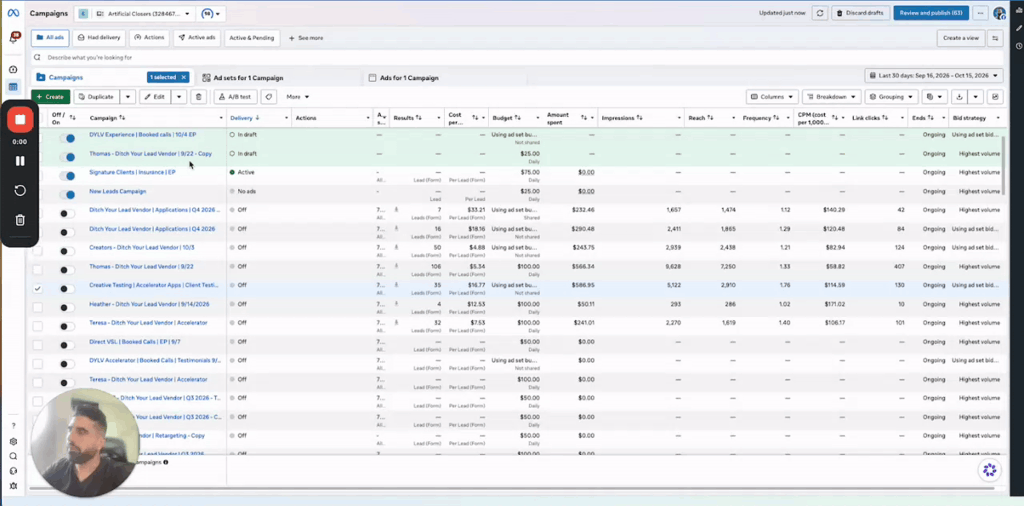The image size is (1024, 506).
Task: Open the Breakdown dropdown
Action: pos(831,97)
